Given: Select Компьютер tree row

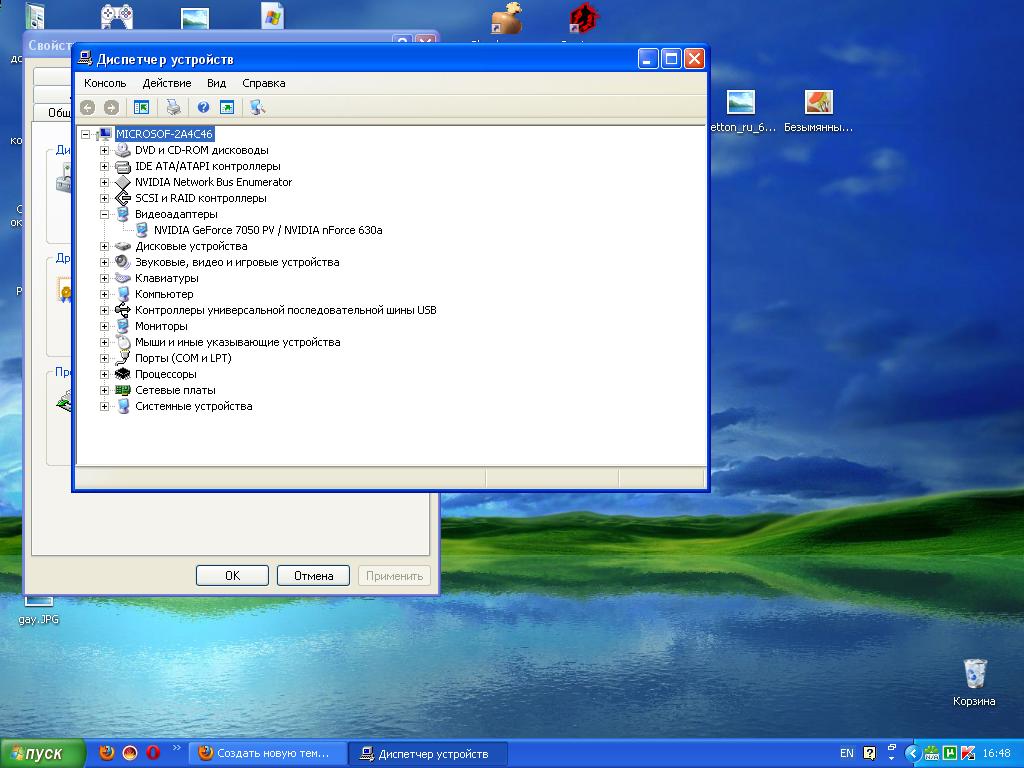Looking at the screenshot, I should [164, 294].
